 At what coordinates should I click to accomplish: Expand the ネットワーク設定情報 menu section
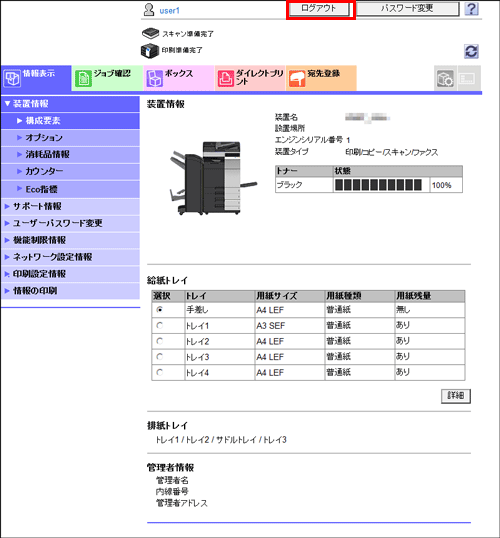pyautogui.click(x=70, y=257)
